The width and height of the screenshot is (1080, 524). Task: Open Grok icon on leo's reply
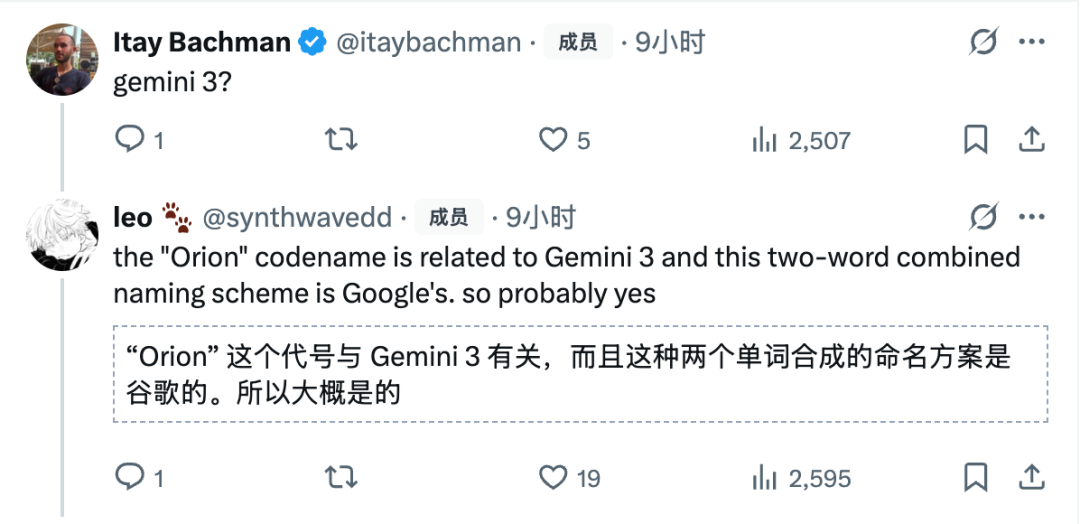[x=984, y=216]
